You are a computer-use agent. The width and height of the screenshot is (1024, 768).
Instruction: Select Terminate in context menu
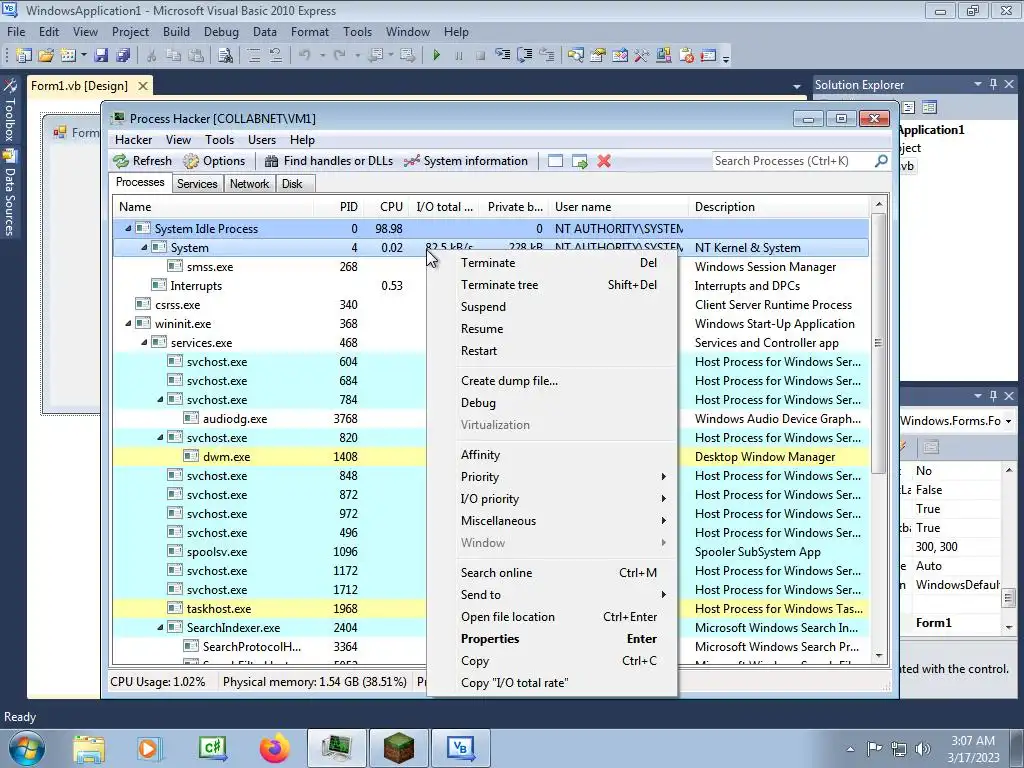click(x=553, y=263)
